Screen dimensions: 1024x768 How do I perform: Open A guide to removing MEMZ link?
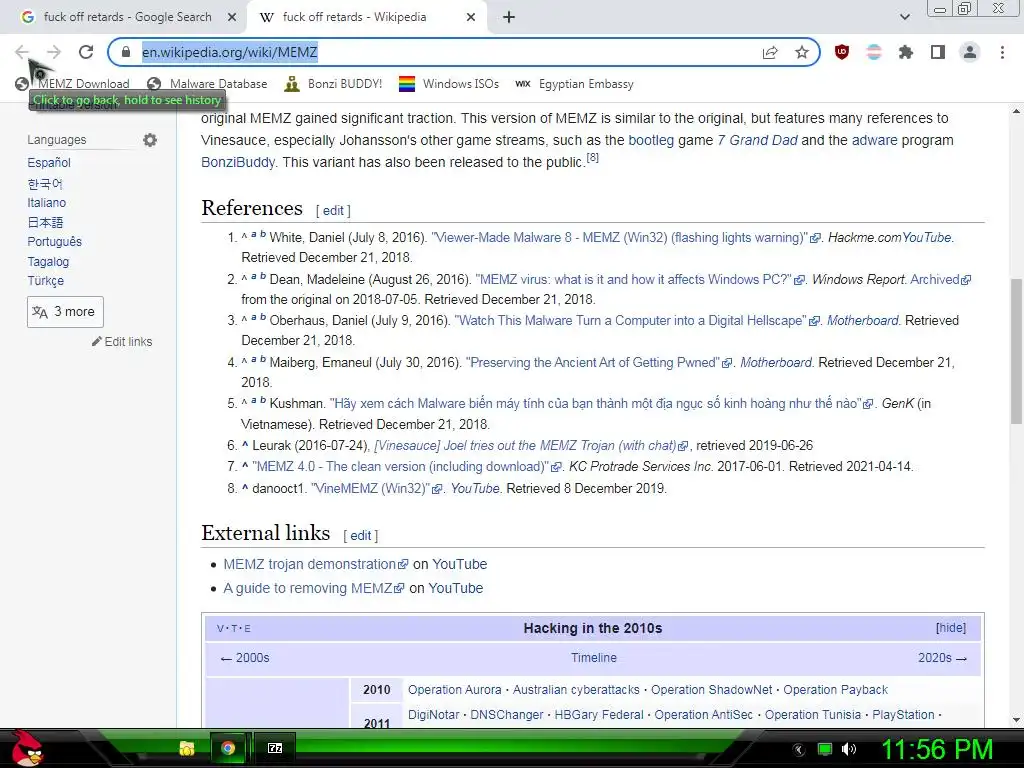coord(313,588)
